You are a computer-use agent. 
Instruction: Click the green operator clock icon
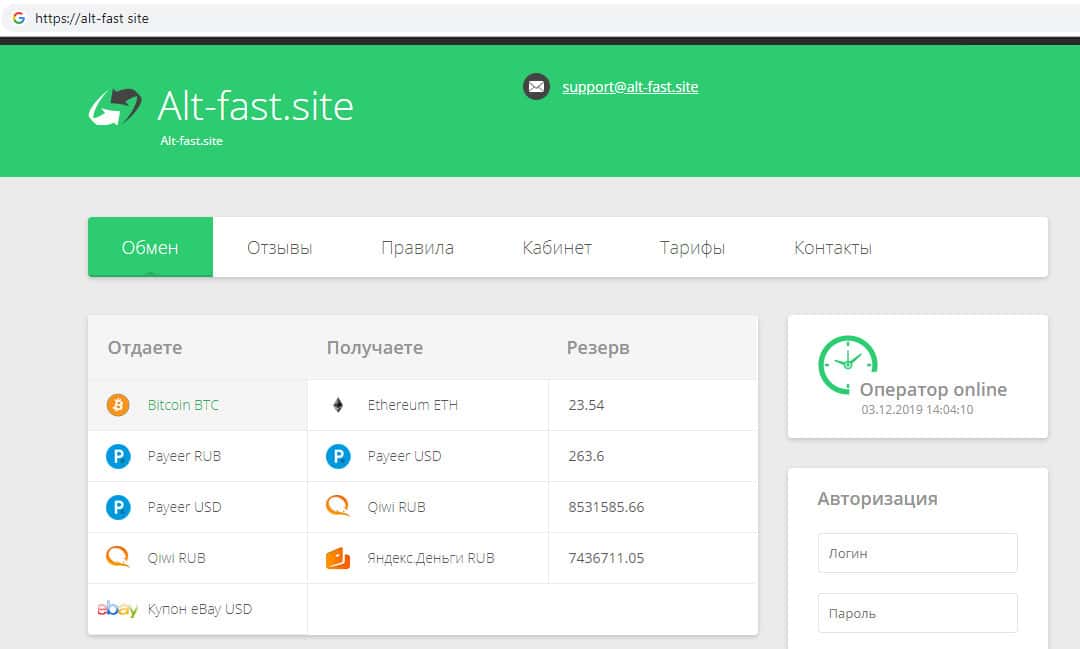click(847, 364)
